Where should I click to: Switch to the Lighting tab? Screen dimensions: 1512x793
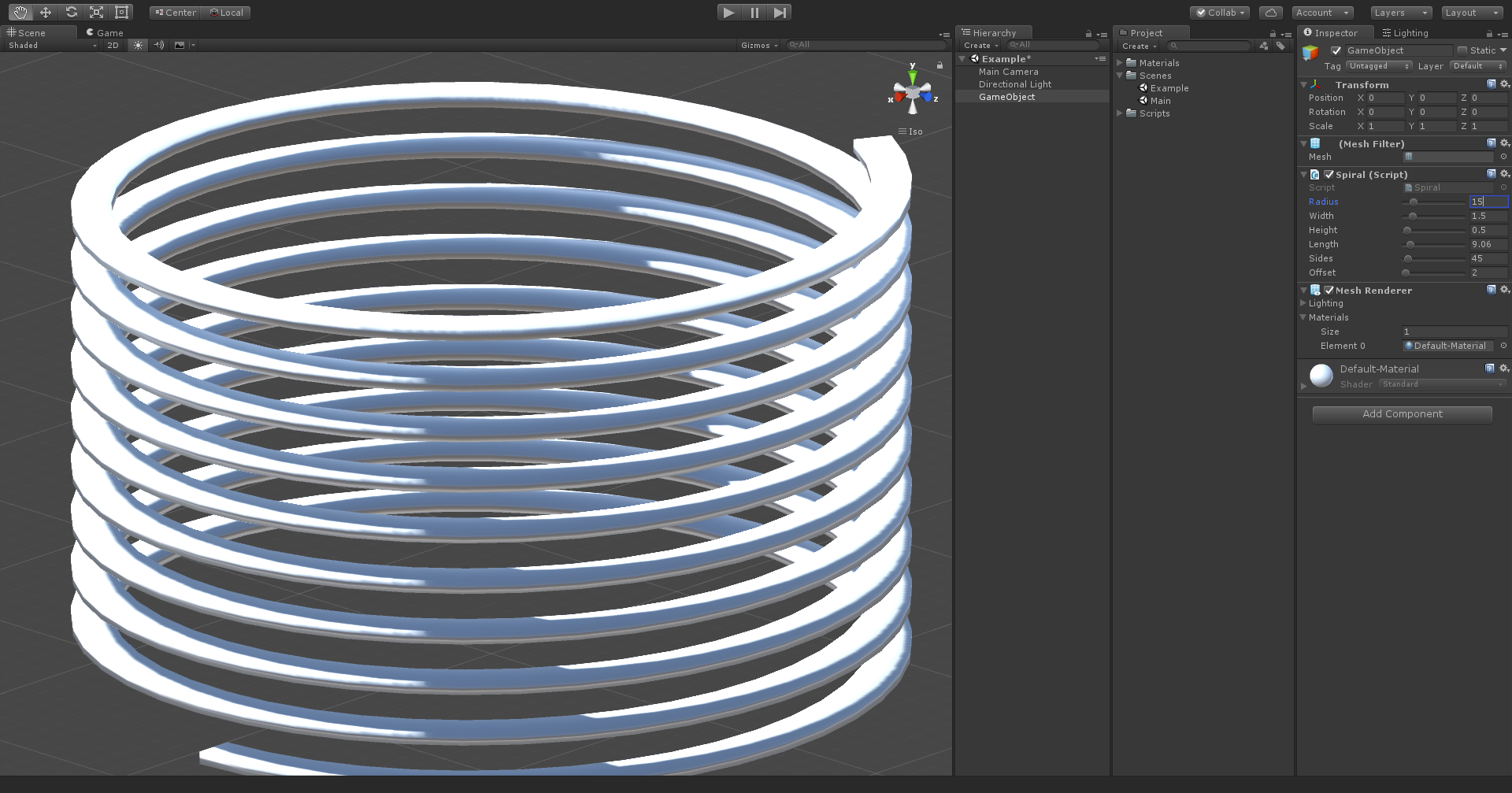click(x=1405, y=33)
